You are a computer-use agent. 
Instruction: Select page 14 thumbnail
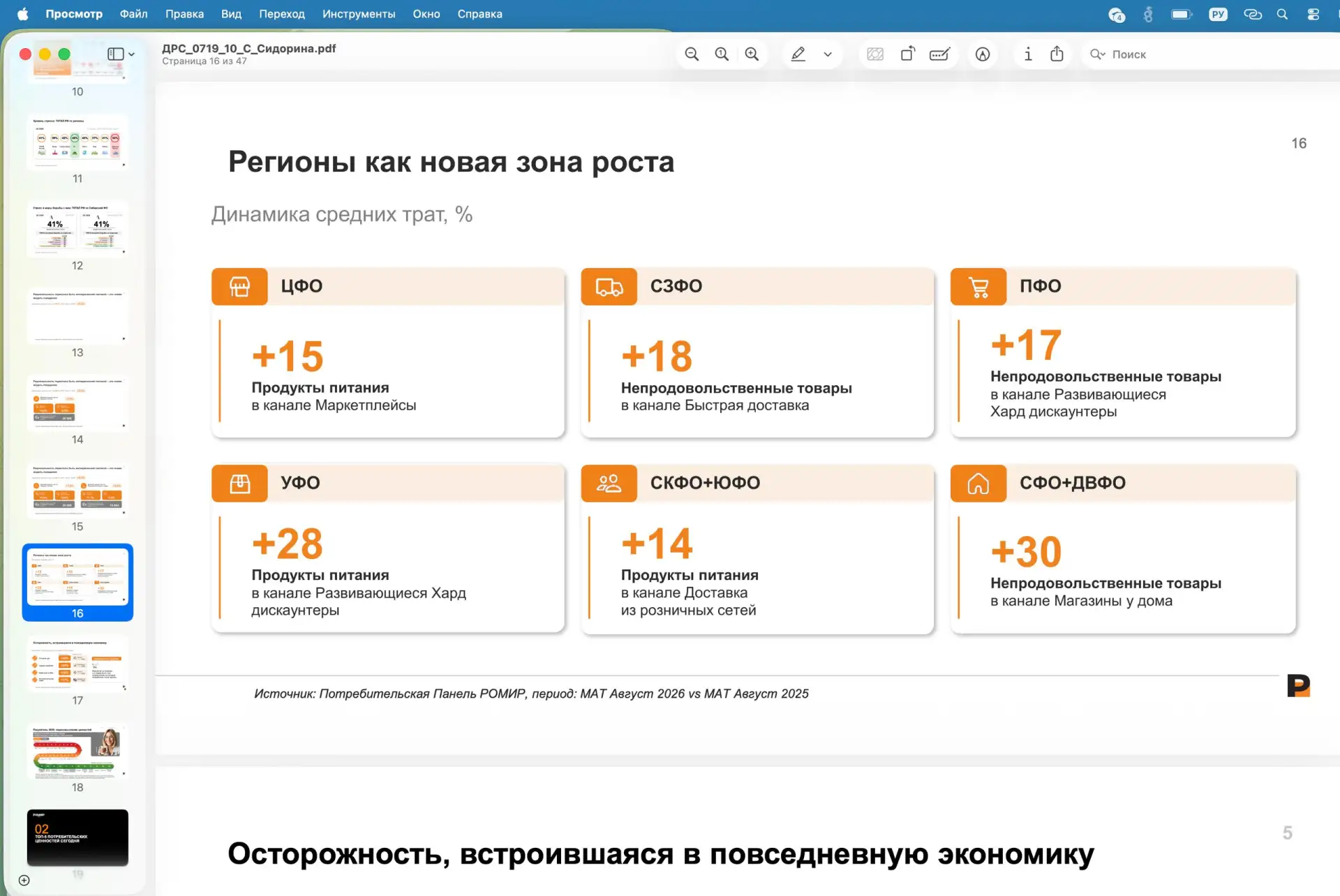pyautogui.click(x=77, y=403)
